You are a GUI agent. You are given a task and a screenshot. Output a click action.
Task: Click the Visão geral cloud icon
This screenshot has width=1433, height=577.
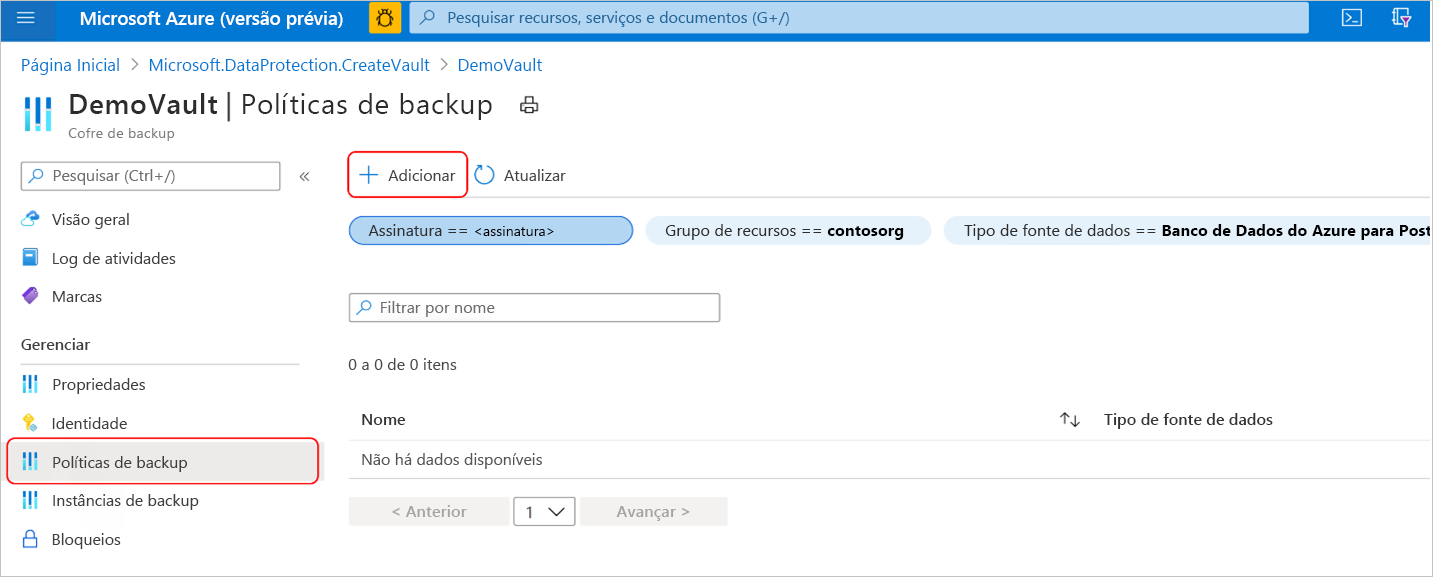(x=31, y=220)
